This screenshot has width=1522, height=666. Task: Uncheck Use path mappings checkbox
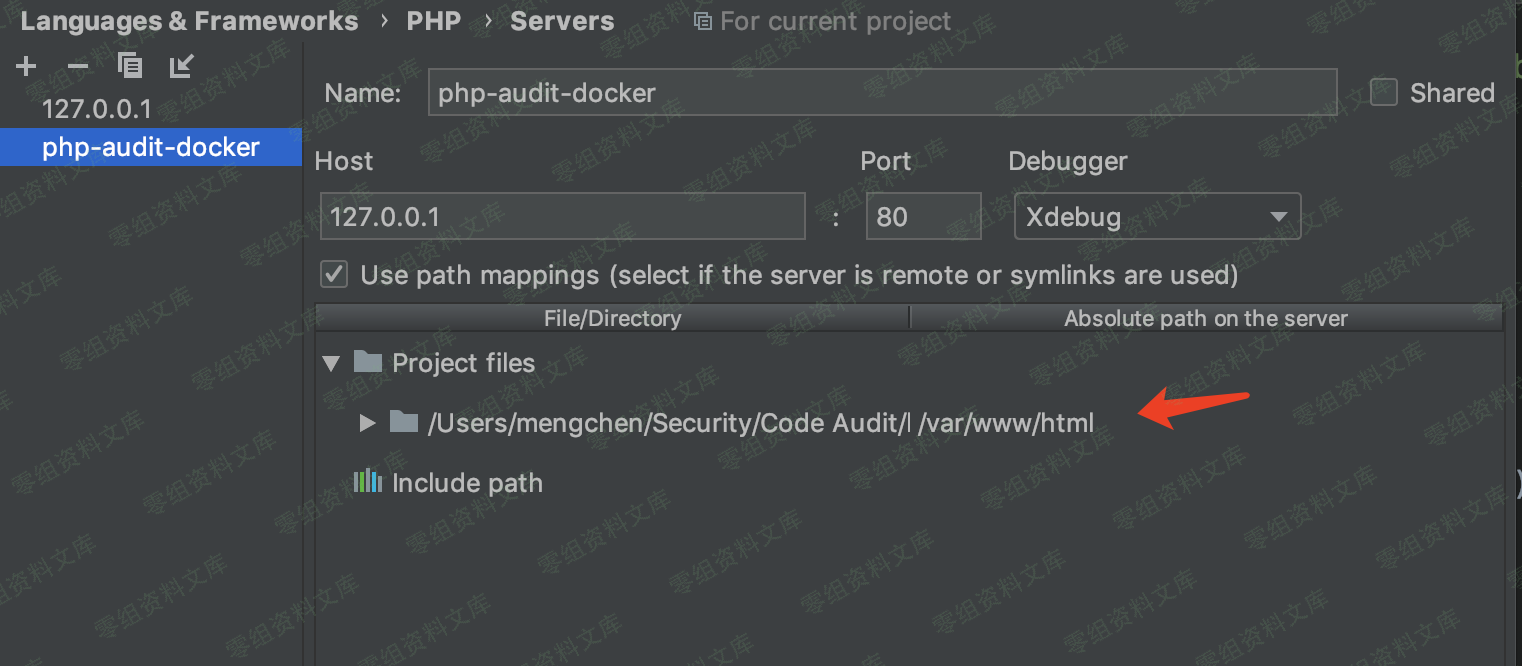(x=334, y=274)
